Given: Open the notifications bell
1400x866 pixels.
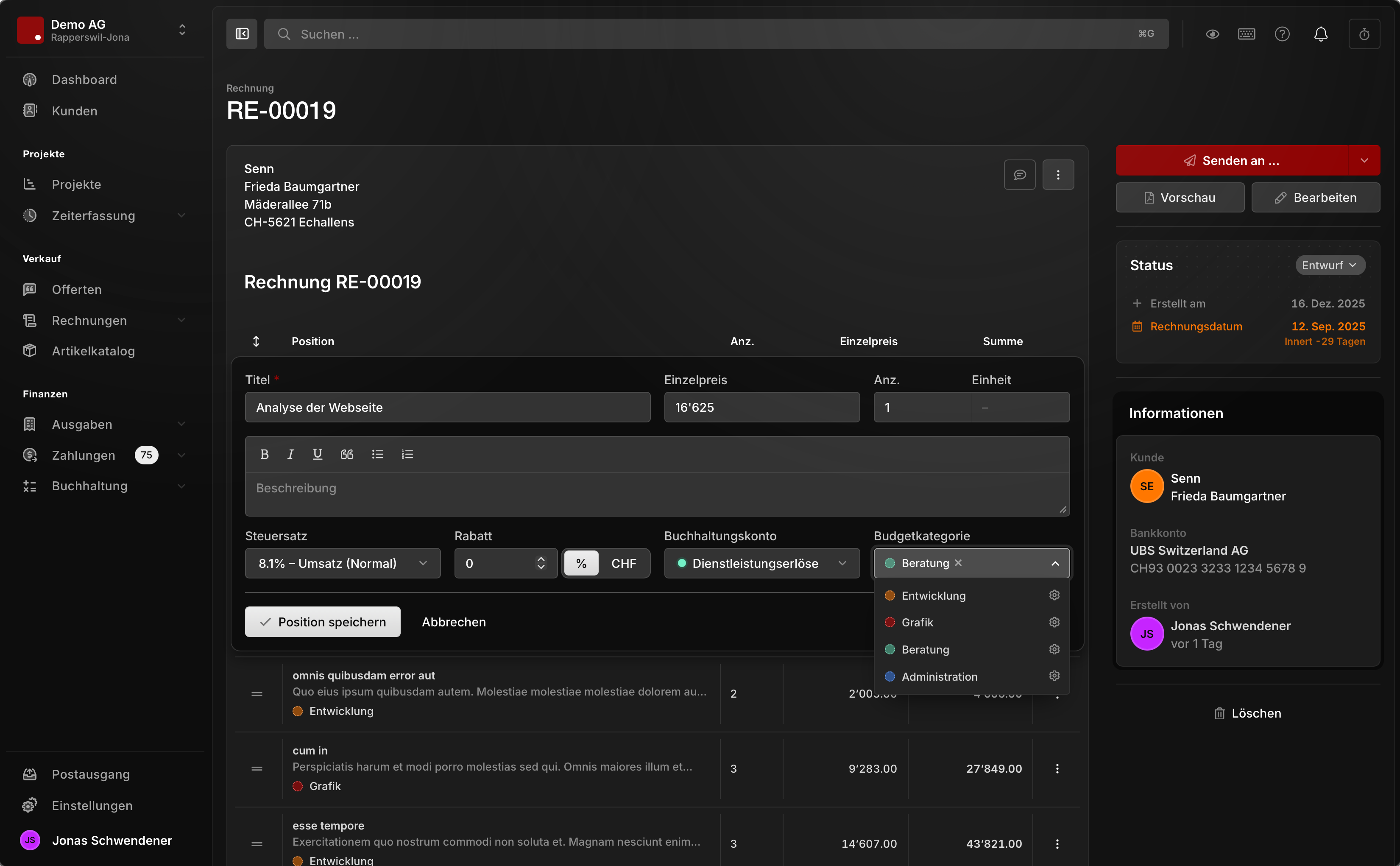Looking at the screenshot, I should [x=1320, y=34].
